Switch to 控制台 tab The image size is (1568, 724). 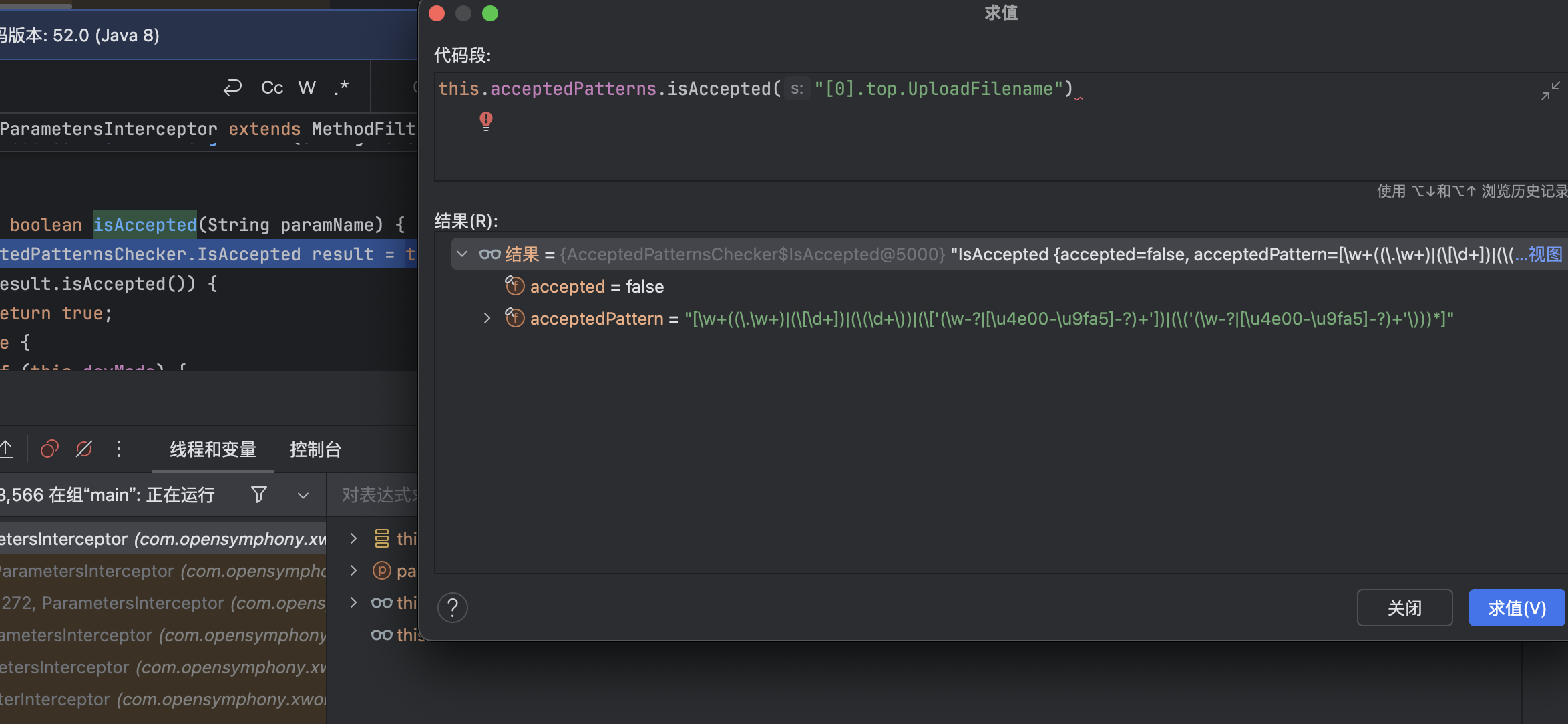315,449
